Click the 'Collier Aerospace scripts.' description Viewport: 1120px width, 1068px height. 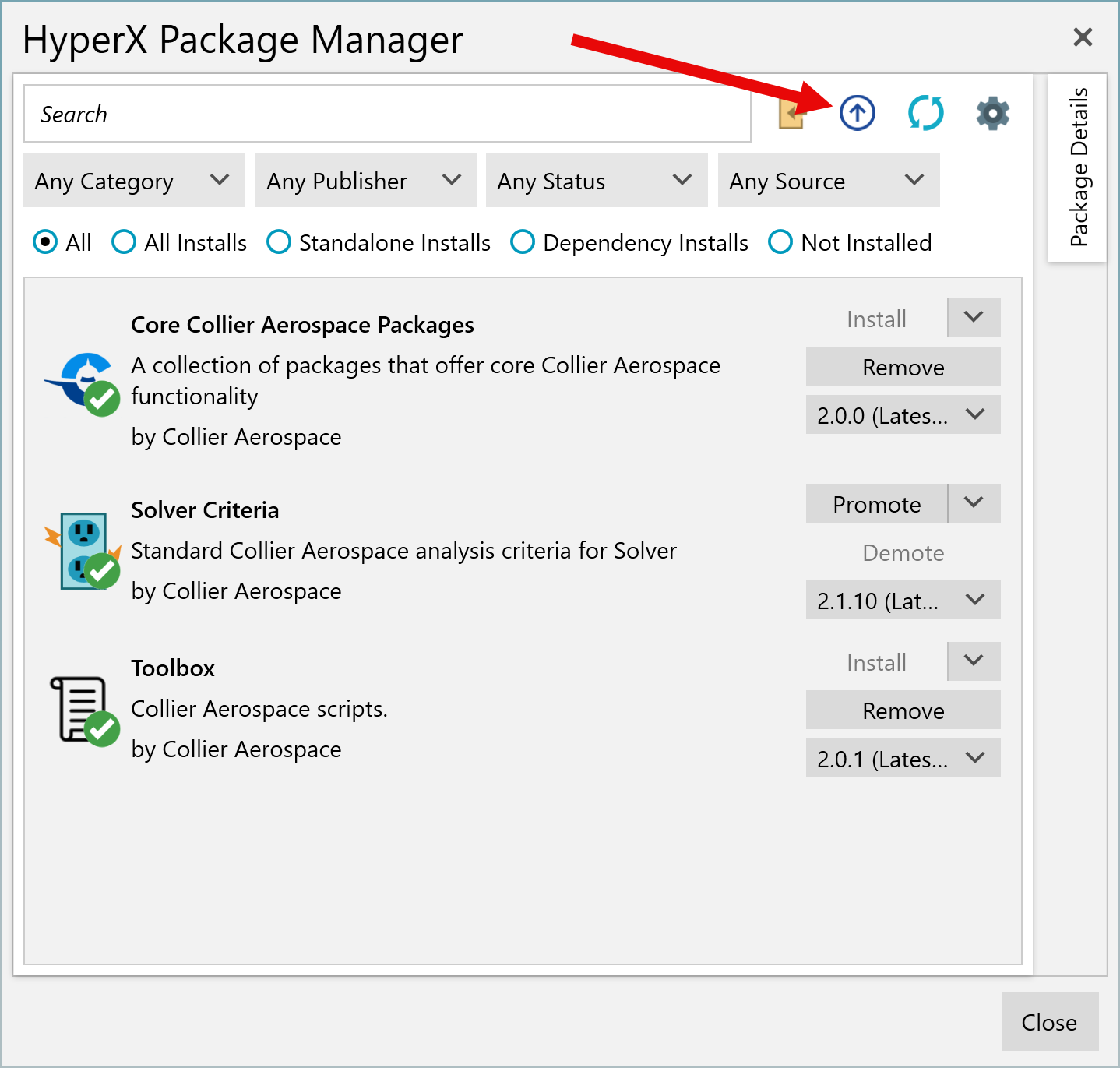pyautogui.click(x=259, y=708)
